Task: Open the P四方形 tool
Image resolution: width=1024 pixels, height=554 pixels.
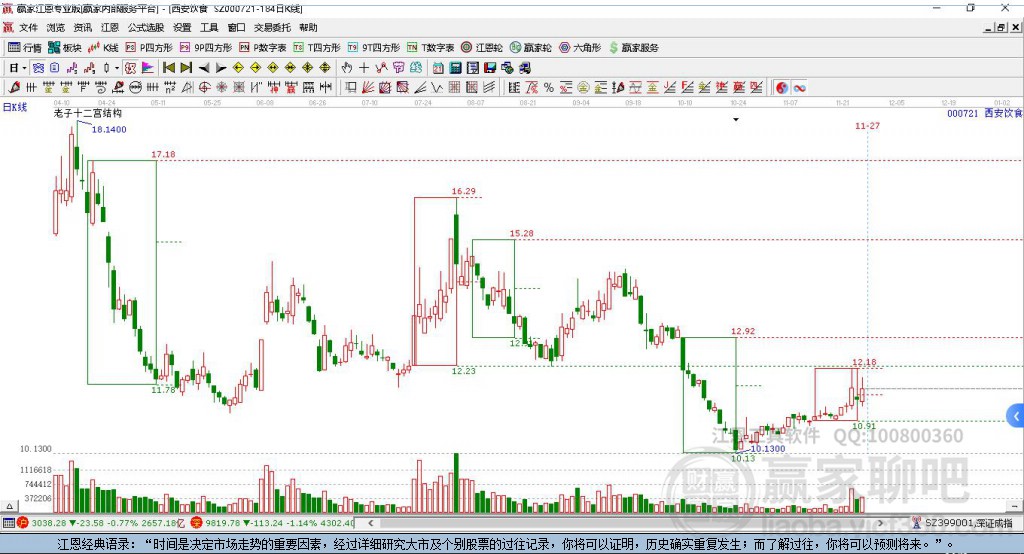Action: (x=149, y=48)
